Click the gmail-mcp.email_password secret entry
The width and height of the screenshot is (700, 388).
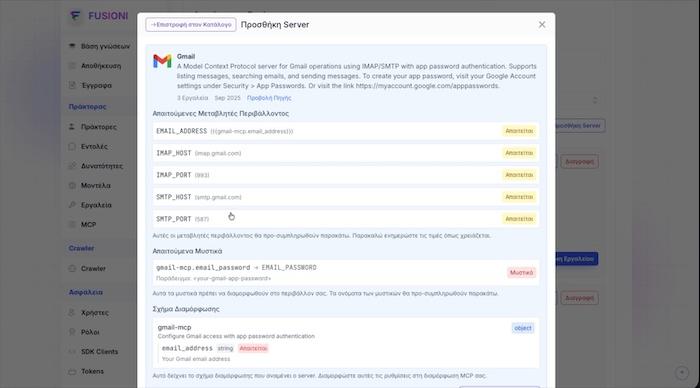point(346,272)
